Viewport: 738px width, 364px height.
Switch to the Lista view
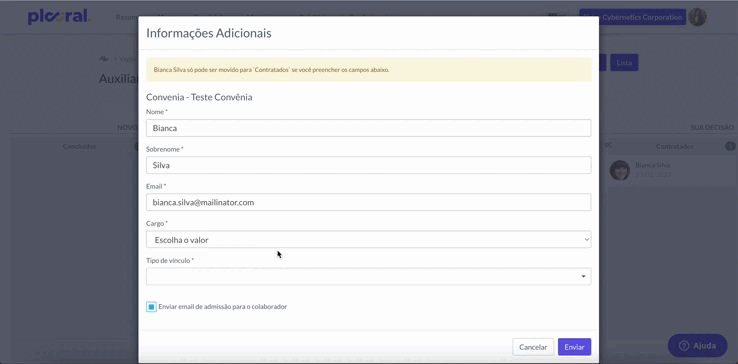624,63
